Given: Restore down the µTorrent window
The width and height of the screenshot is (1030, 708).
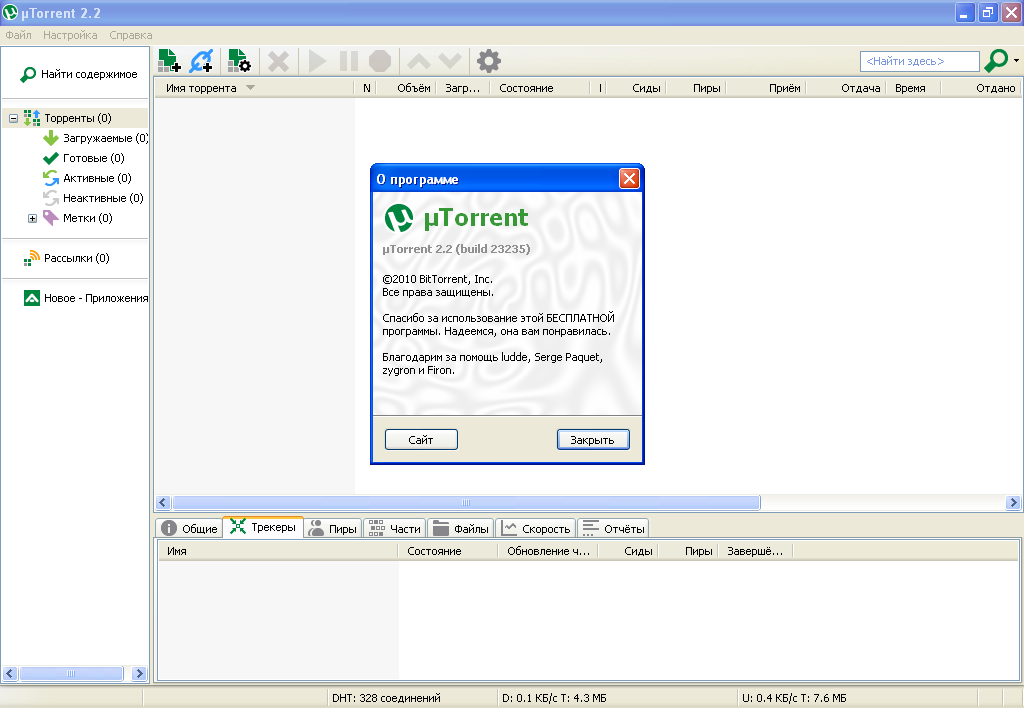Looking at the screenshot, I should [x=988, y=12].
